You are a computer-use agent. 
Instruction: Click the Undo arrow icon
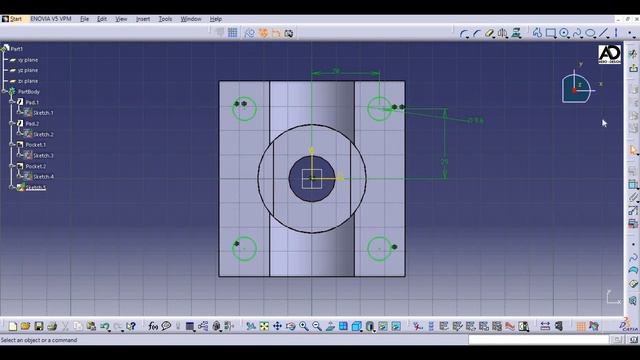tap(104, 326)
